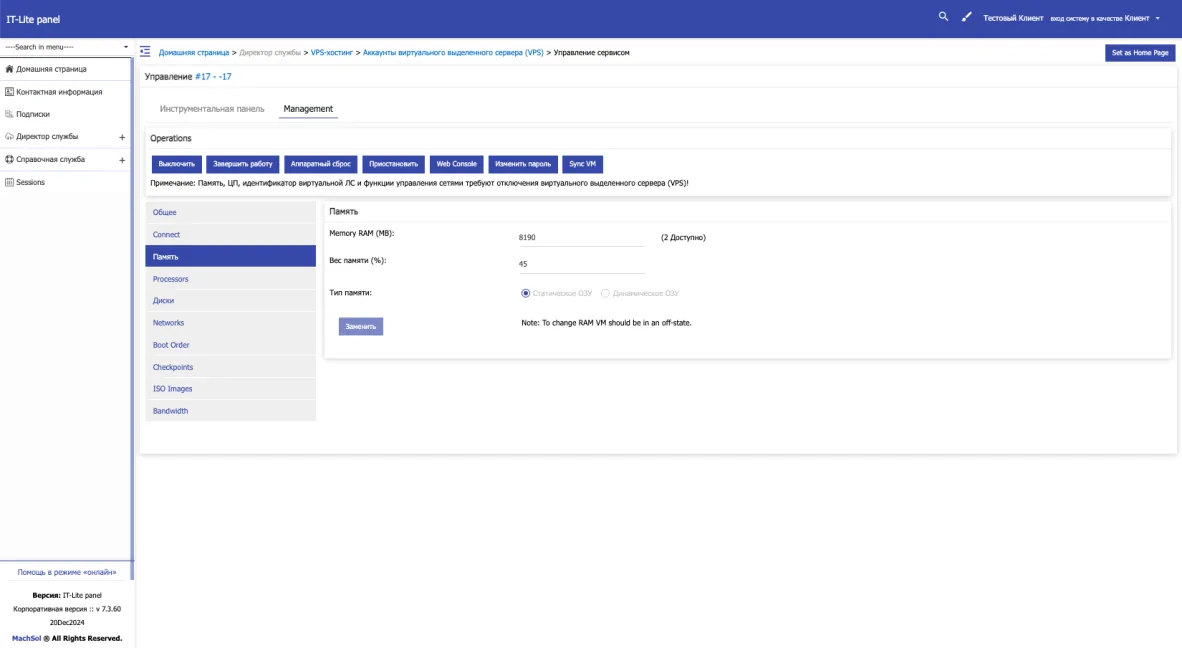The image size is (1182, 648).
Task: Click the Set as Home Page button
Action: click(x=1140, y=53)
